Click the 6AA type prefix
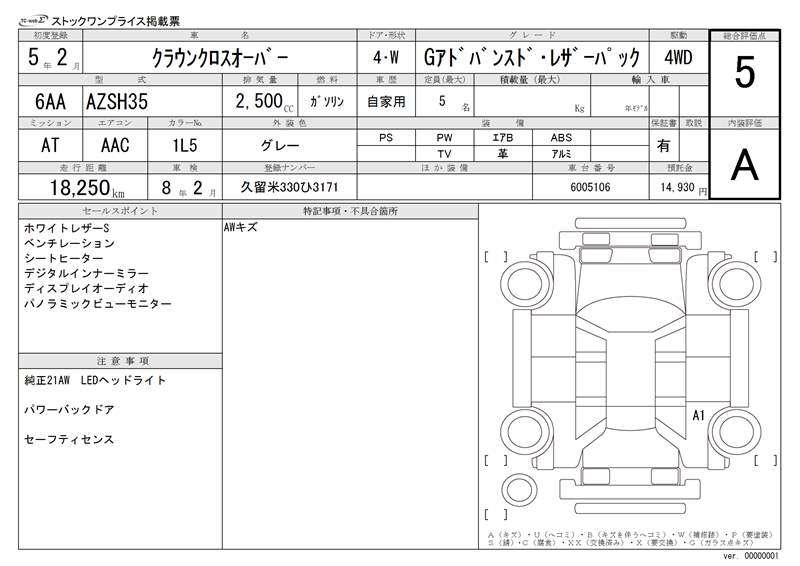The width and height of the screenshot is (800, 566). pos(51,102)
